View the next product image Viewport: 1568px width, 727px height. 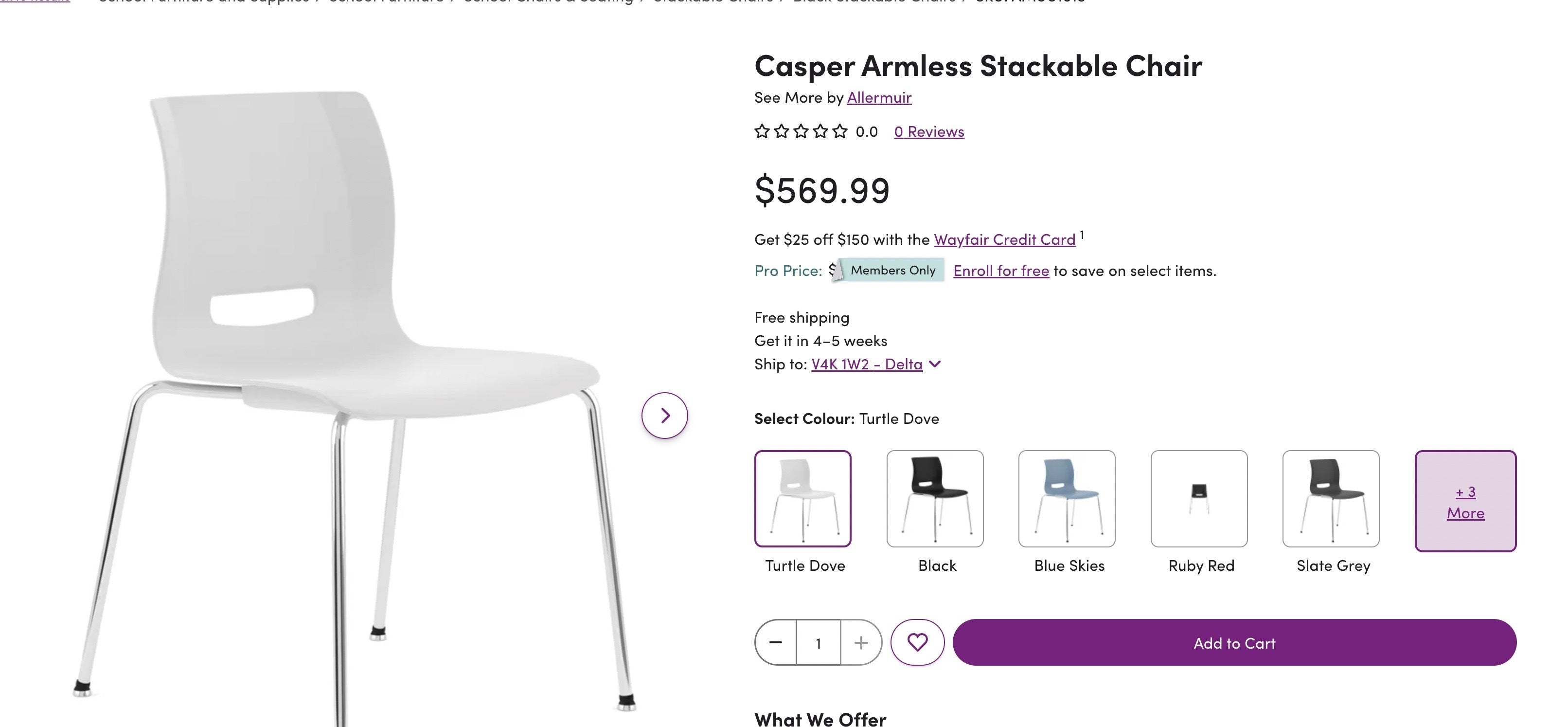(x=664, y=415)
